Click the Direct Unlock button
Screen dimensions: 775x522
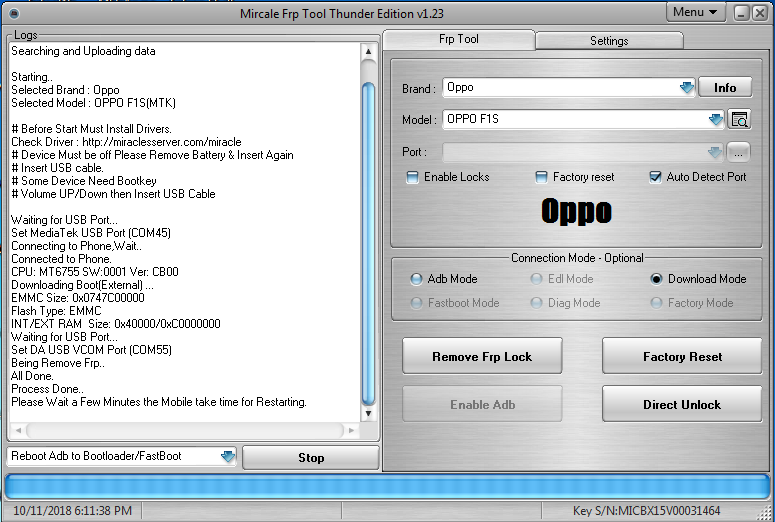click(682, 404)
